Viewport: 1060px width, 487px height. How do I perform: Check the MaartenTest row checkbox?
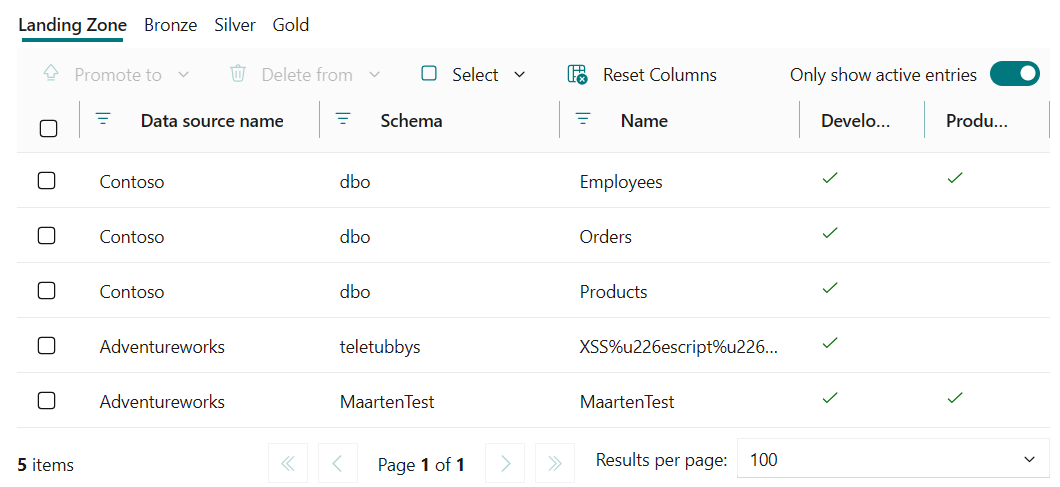tap(46, 400)
